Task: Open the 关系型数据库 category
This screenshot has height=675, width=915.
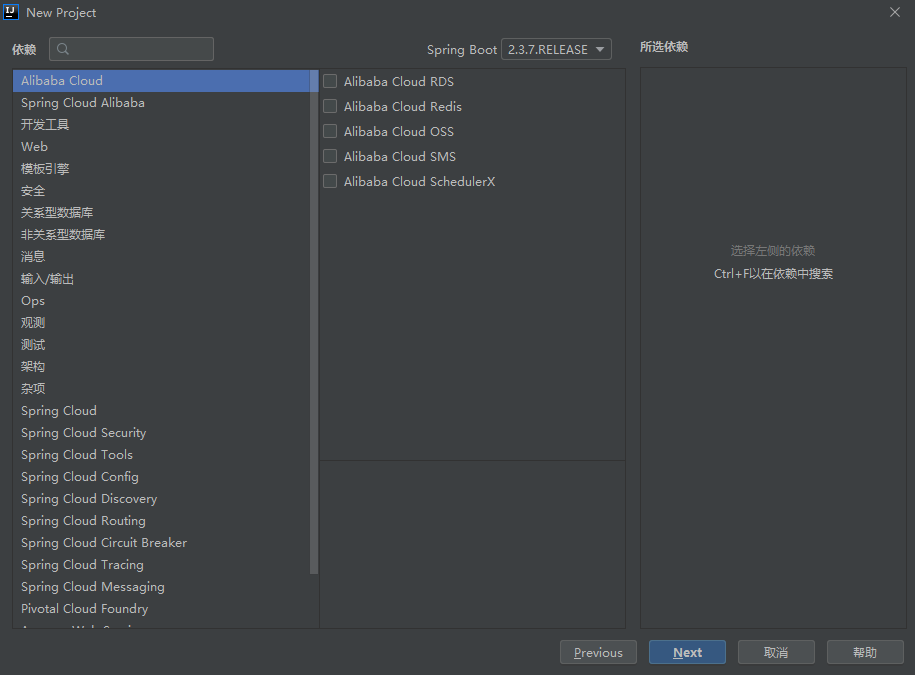Action: pos(57,213)
